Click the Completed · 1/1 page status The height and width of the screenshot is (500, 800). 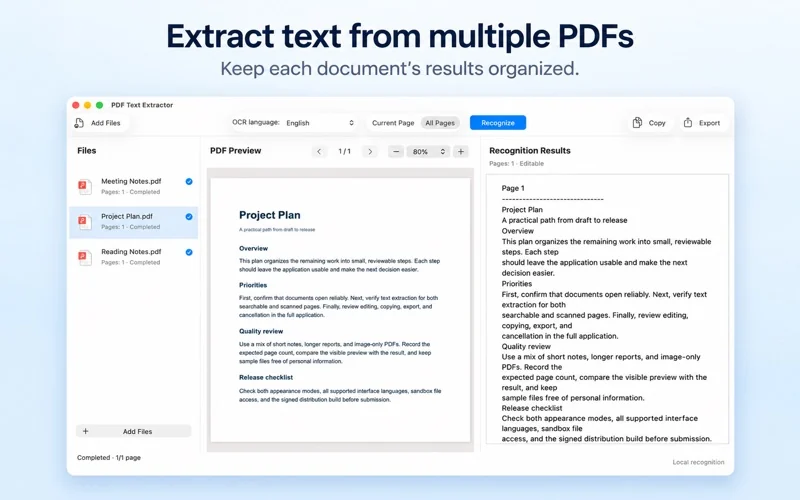click(109, 458)
